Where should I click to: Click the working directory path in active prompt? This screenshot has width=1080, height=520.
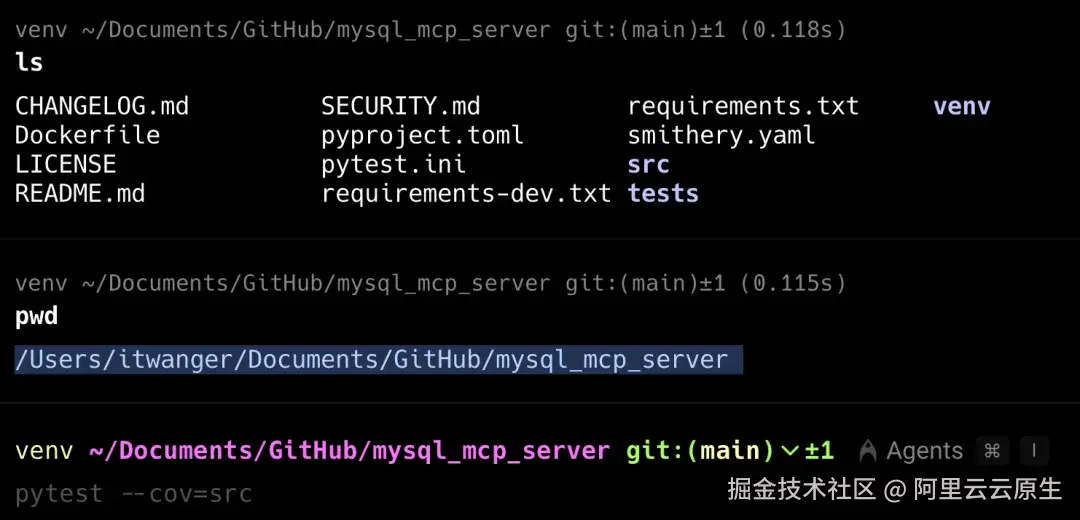tap(349, 451)
